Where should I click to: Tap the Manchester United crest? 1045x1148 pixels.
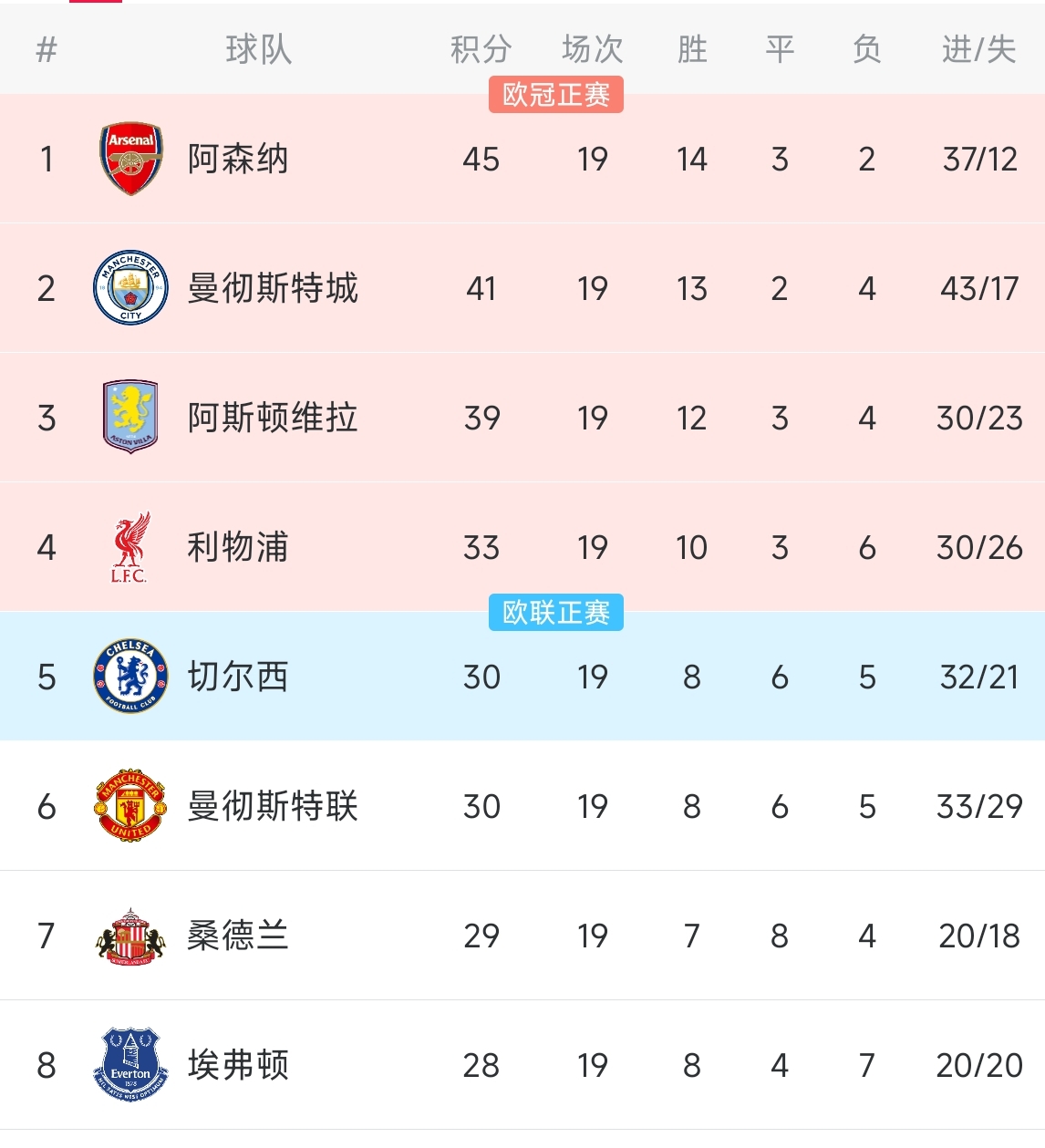click(130, 806)
